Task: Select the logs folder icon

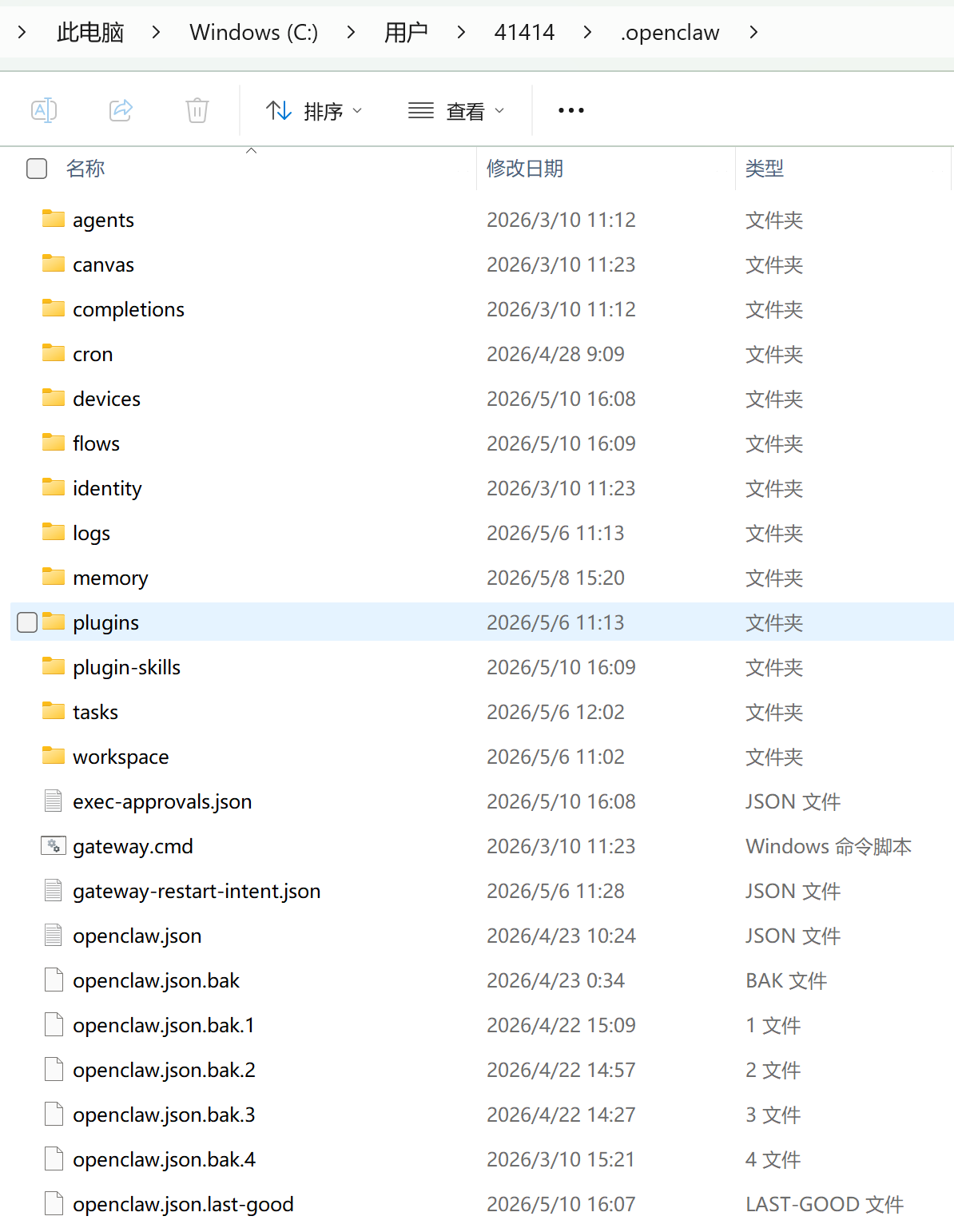Action: 54,532
